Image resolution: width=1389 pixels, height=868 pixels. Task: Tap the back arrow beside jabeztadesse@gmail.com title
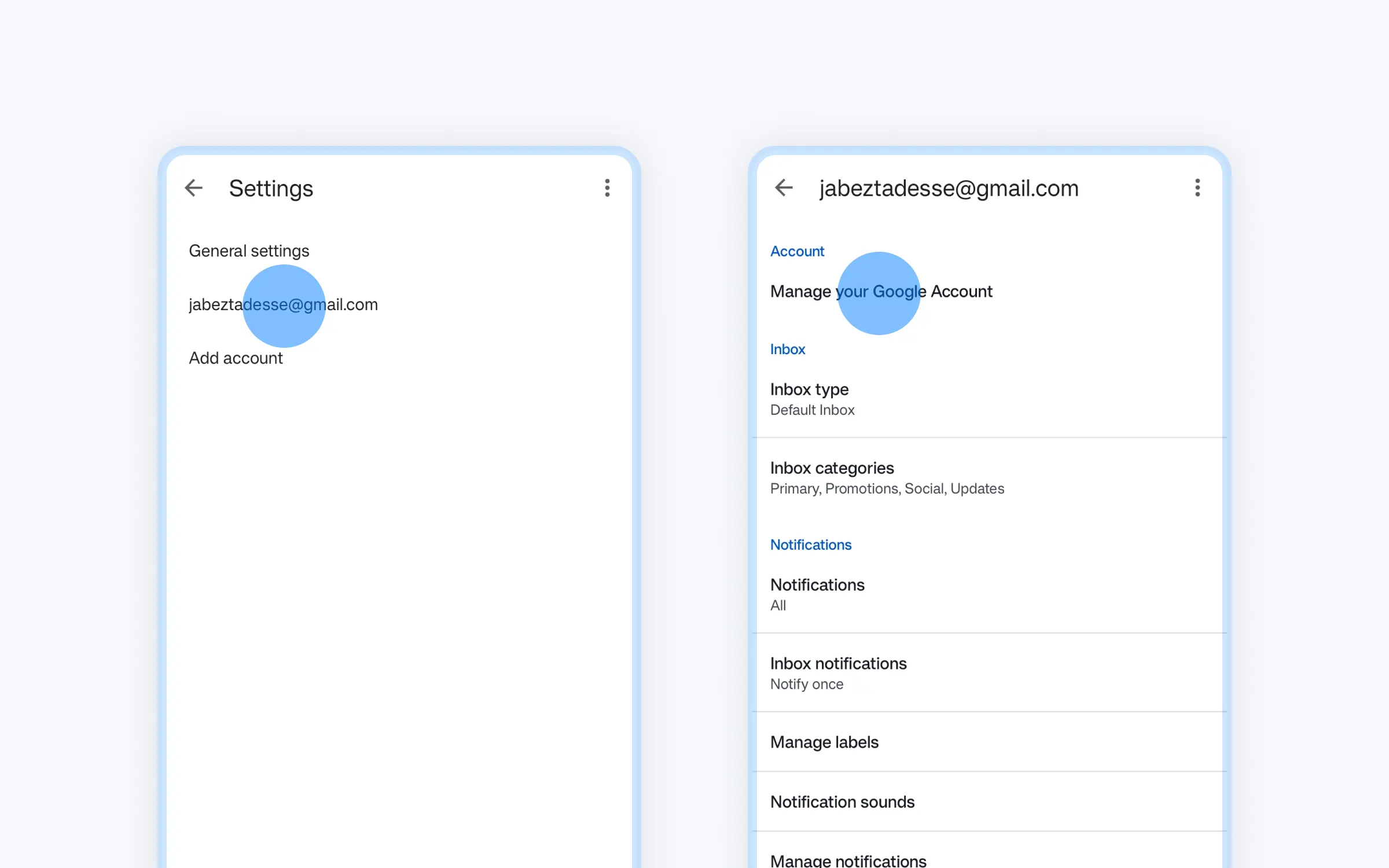(x=784, y=188)
